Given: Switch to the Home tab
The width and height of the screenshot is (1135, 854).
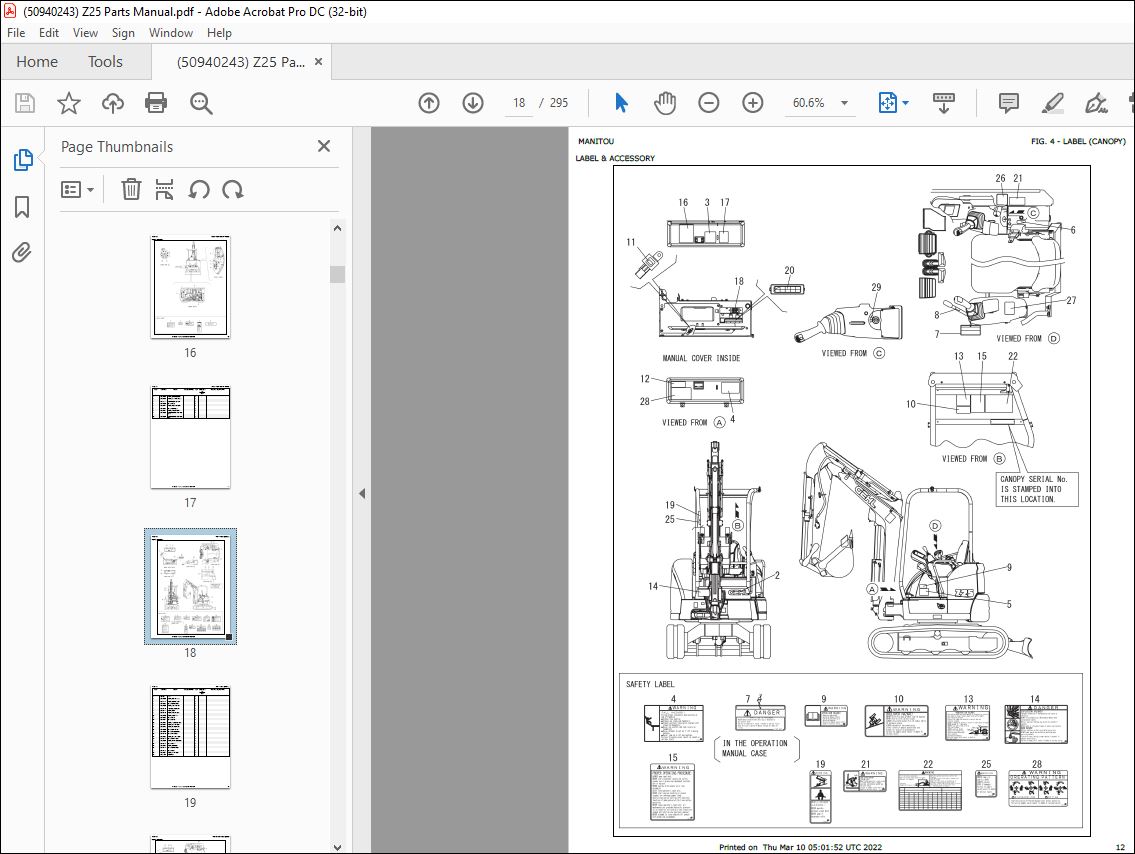Looking at the screenshot, I should tap(37, 62).
